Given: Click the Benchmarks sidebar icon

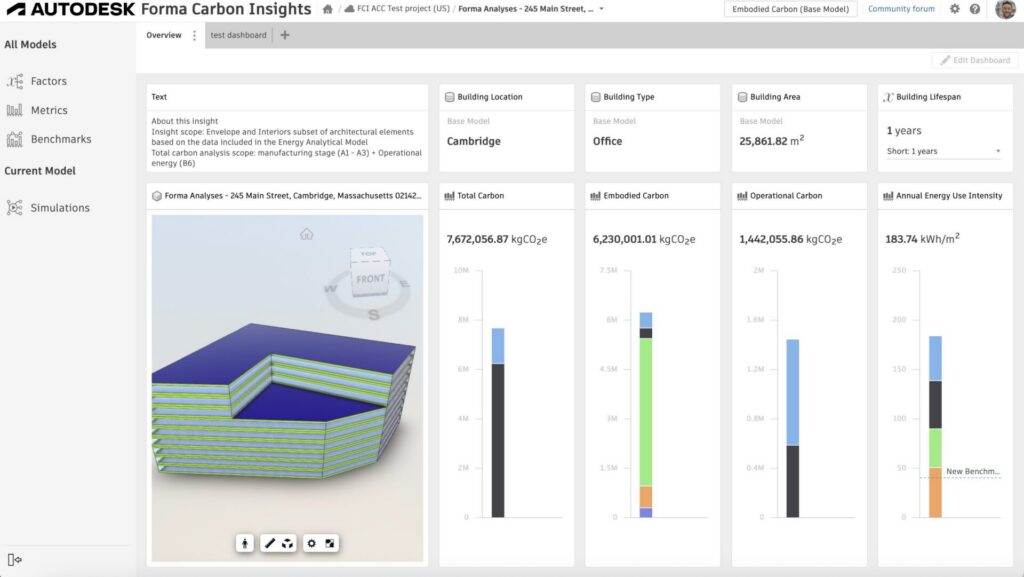Looking at the screenshot, I should click(x=15, y=139).
